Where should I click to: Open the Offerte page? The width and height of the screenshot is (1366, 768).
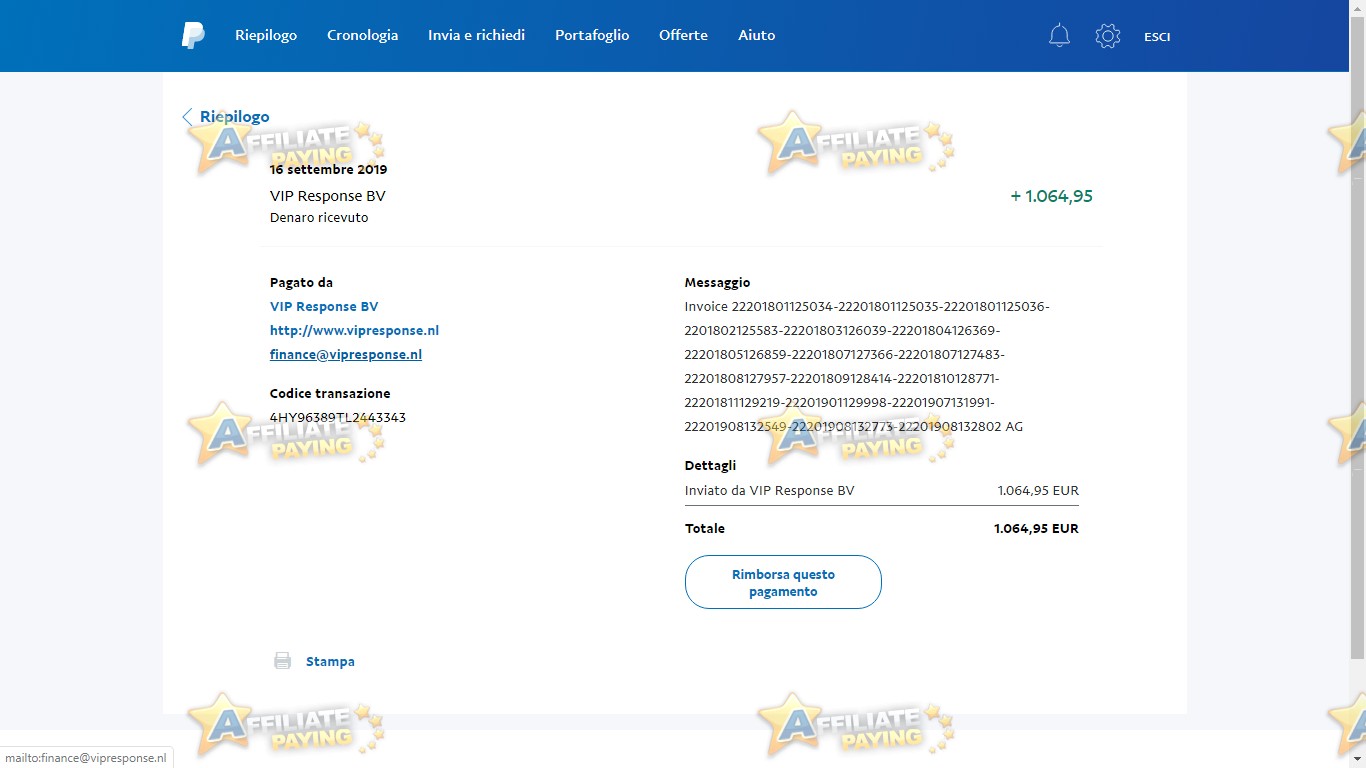(x=683, y=35)
